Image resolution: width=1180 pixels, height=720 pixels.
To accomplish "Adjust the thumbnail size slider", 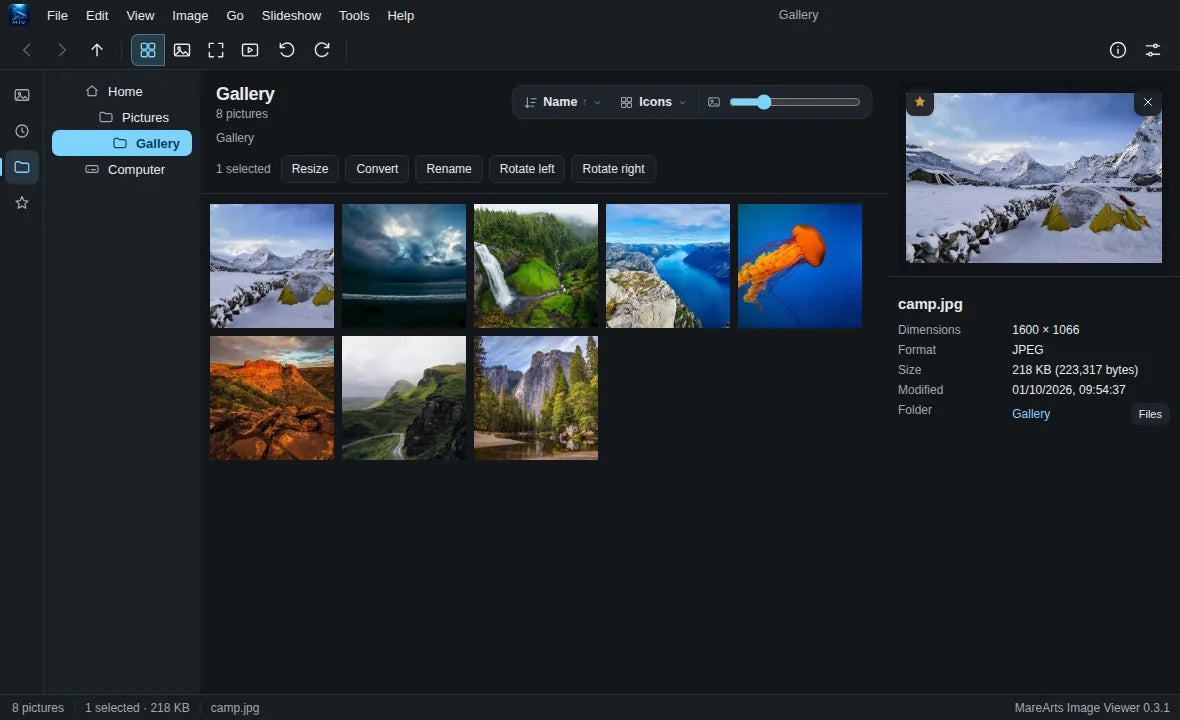I will tap(795, 102).
